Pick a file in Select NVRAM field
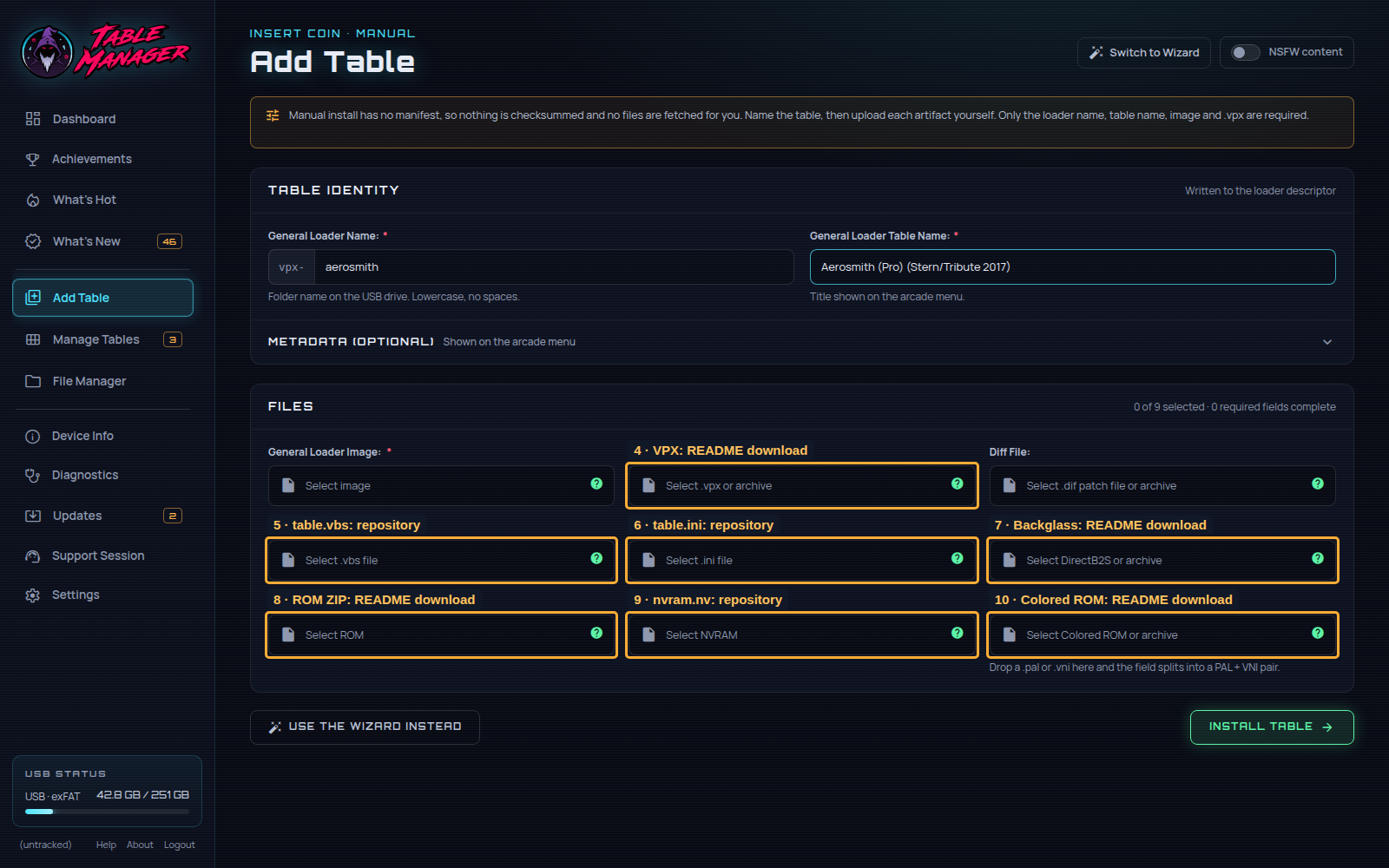 tap(801, 635)
